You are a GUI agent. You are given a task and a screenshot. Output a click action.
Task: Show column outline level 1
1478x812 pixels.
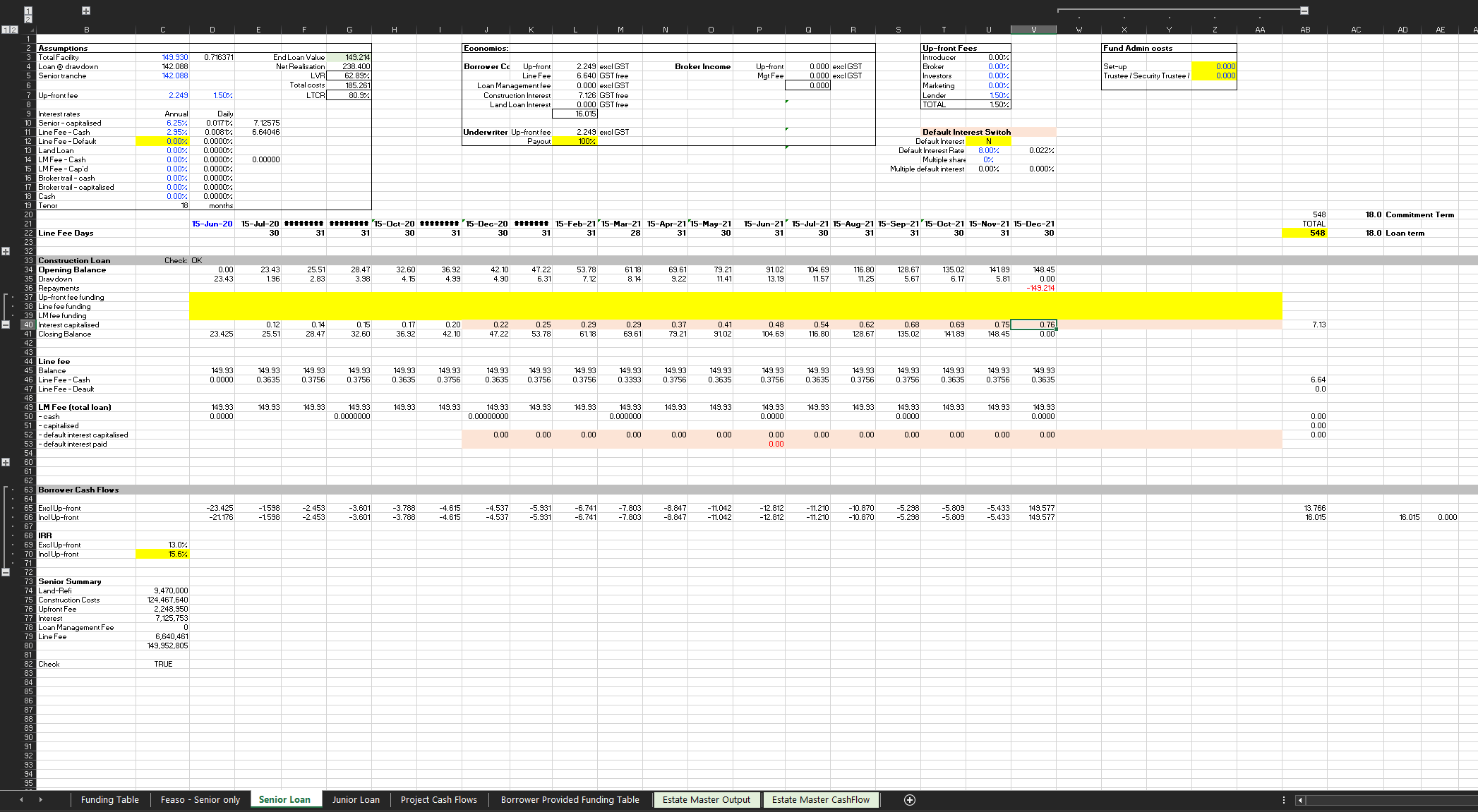pos(28,11)
